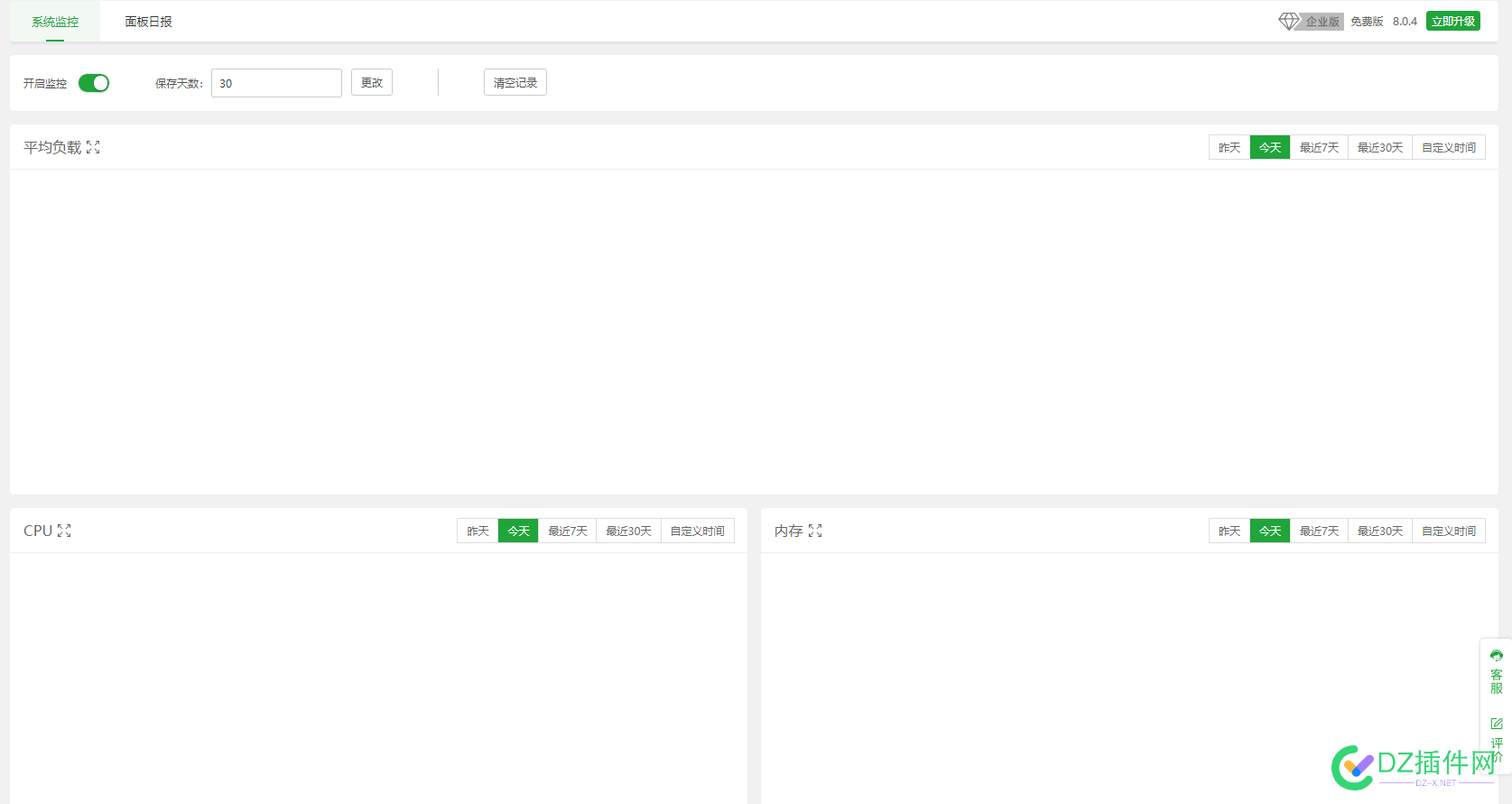Open the 客服 customer service widget
Viewport: 1512px width, 804px height.
pos(1496,672)
